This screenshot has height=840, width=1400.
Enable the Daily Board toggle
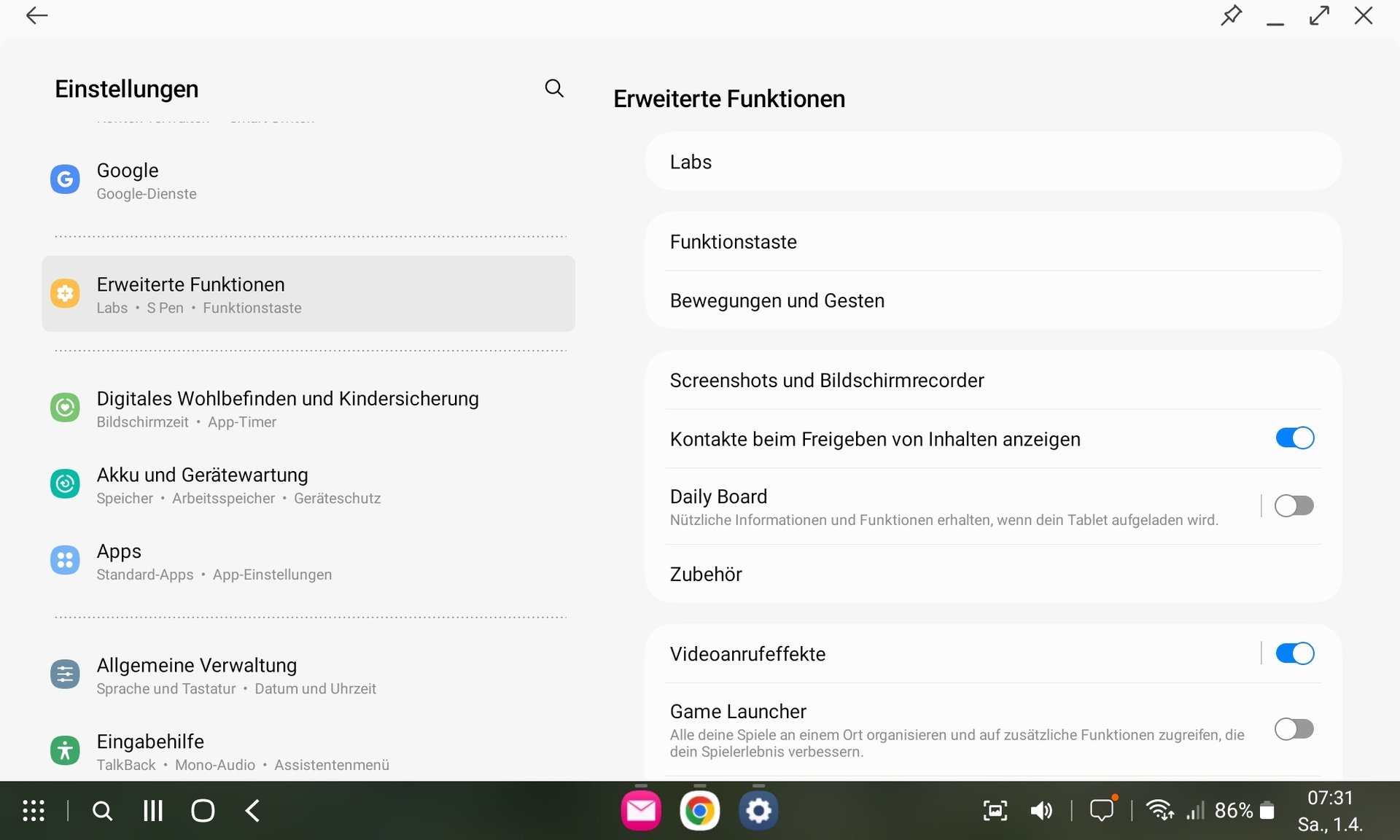[x=1294, y=505]
